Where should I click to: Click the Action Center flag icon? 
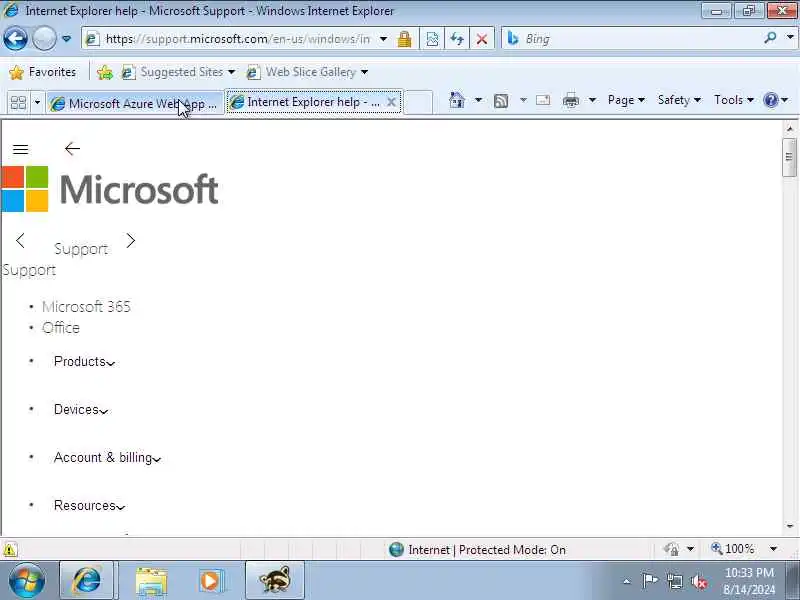[x=650, y=581]
